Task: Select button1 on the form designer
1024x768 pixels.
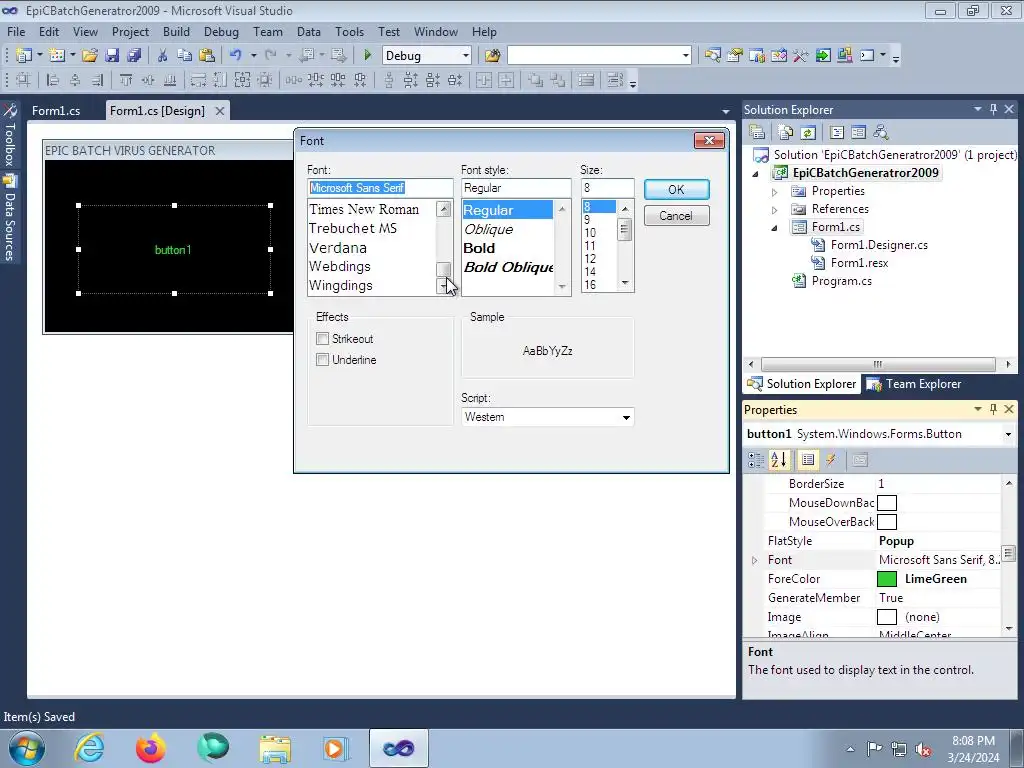Action: coord(174,249)
